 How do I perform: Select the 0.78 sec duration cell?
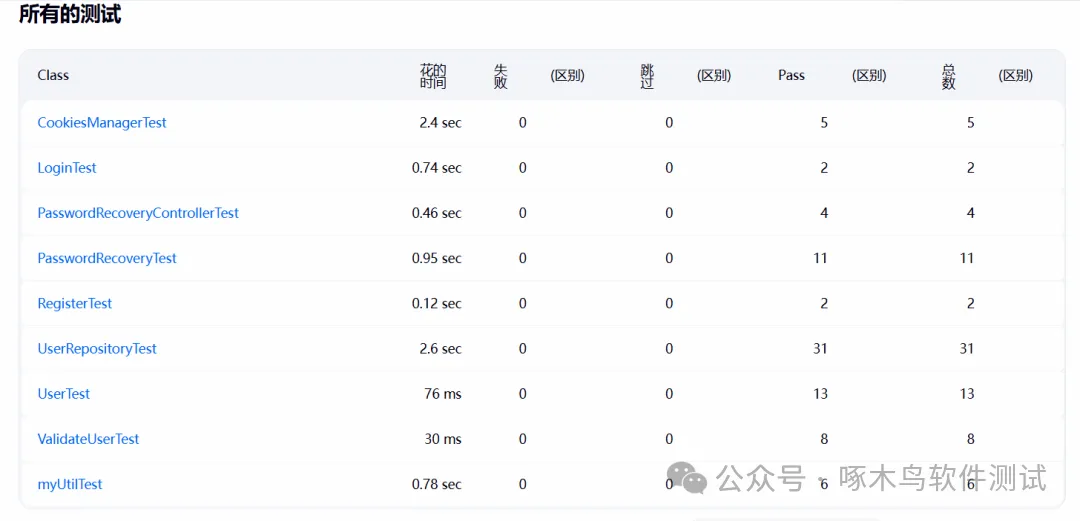click(437, 484)
